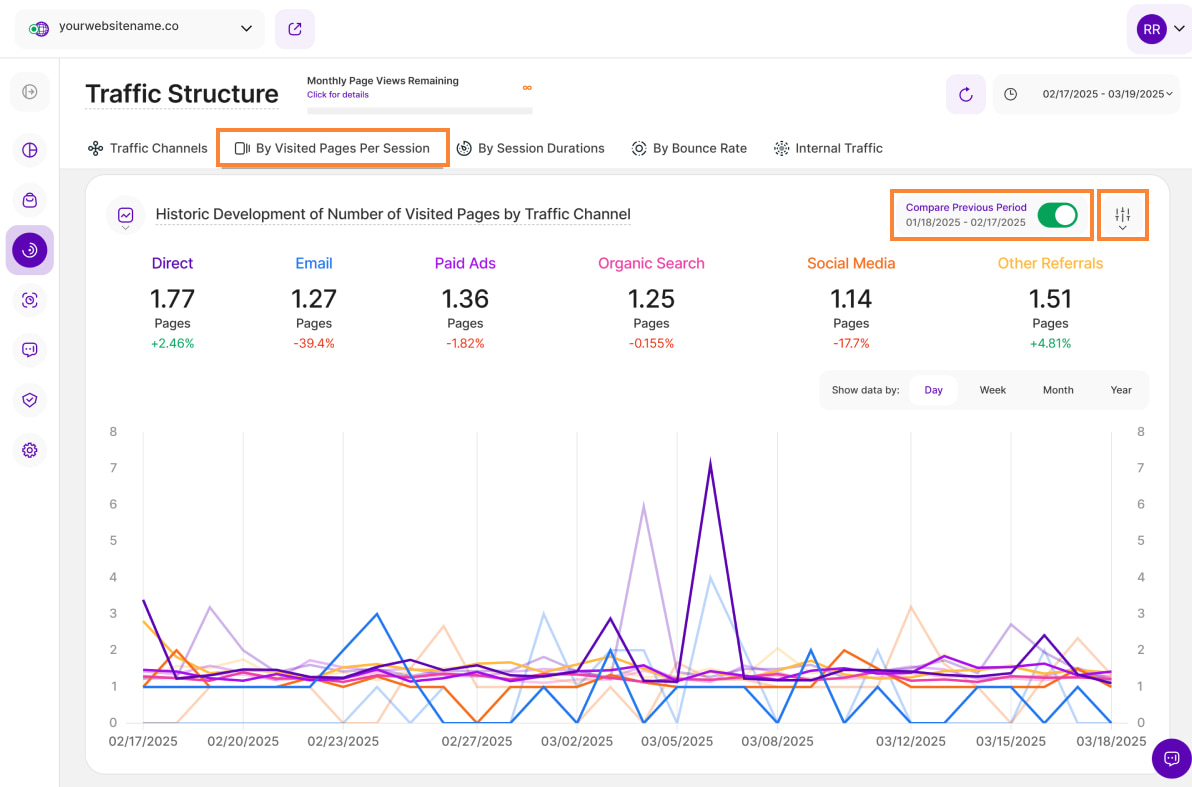Open the yourwebsitename.co site dropdown
Image resolution: width=1192 pixels, height=787 pixels.
140,29
